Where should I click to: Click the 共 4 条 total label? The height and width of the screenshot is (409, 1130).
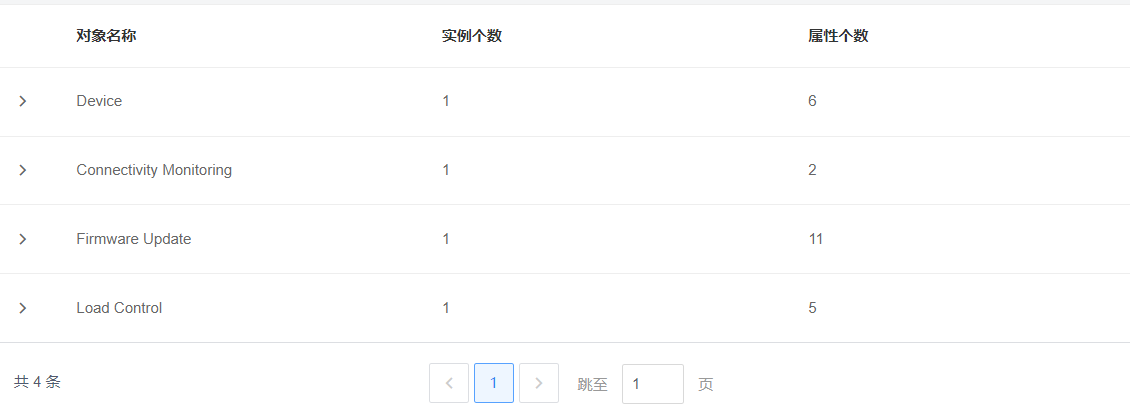coord(37,382)
